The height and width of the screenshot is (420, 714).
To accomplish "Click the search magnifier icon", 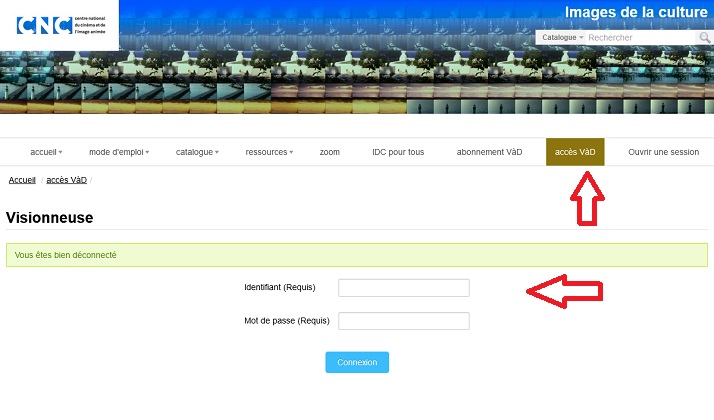I will (704, 38).
